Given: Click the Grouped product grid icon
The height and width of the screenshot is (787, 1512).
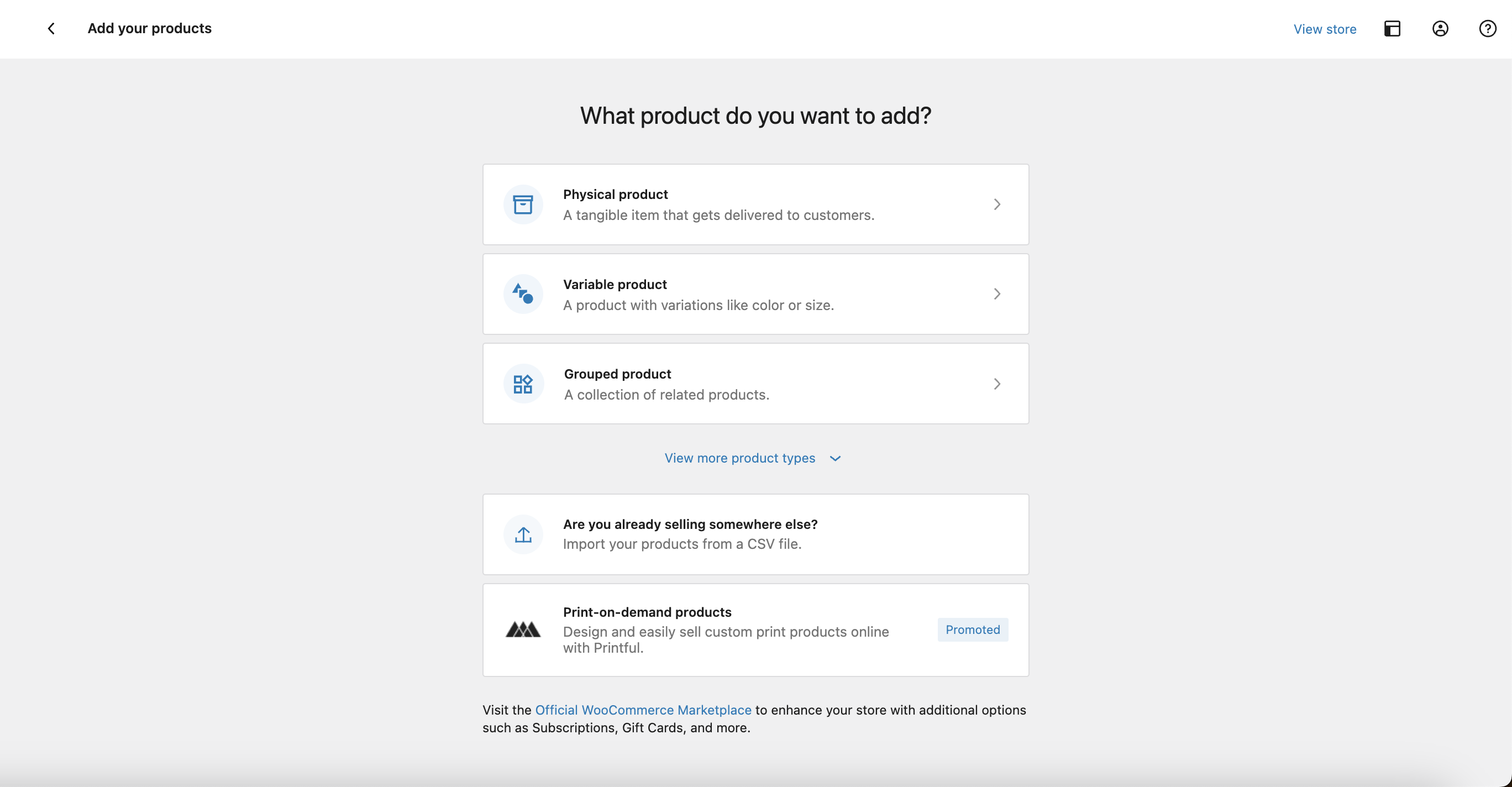Looking at the screenshot, I should pyautogui.click(x=522, y=383).
